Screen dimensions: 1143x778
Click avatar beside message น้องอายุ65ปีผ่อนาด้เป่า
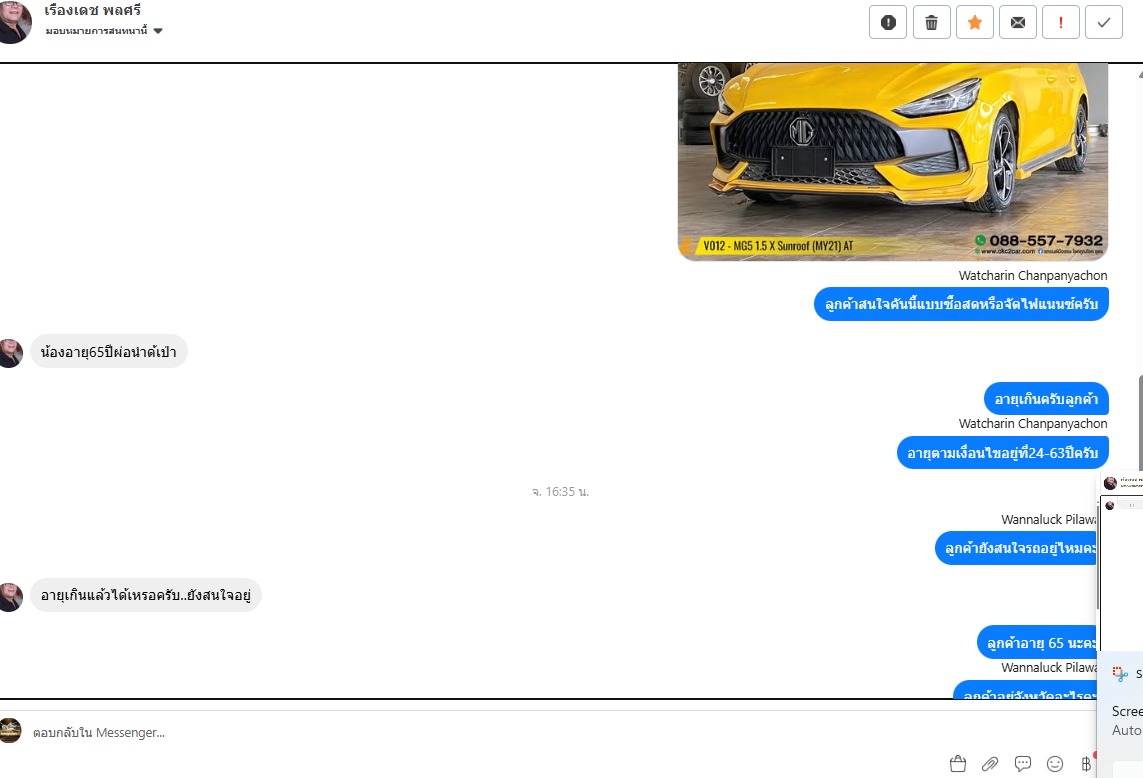(x=11, y=353)
